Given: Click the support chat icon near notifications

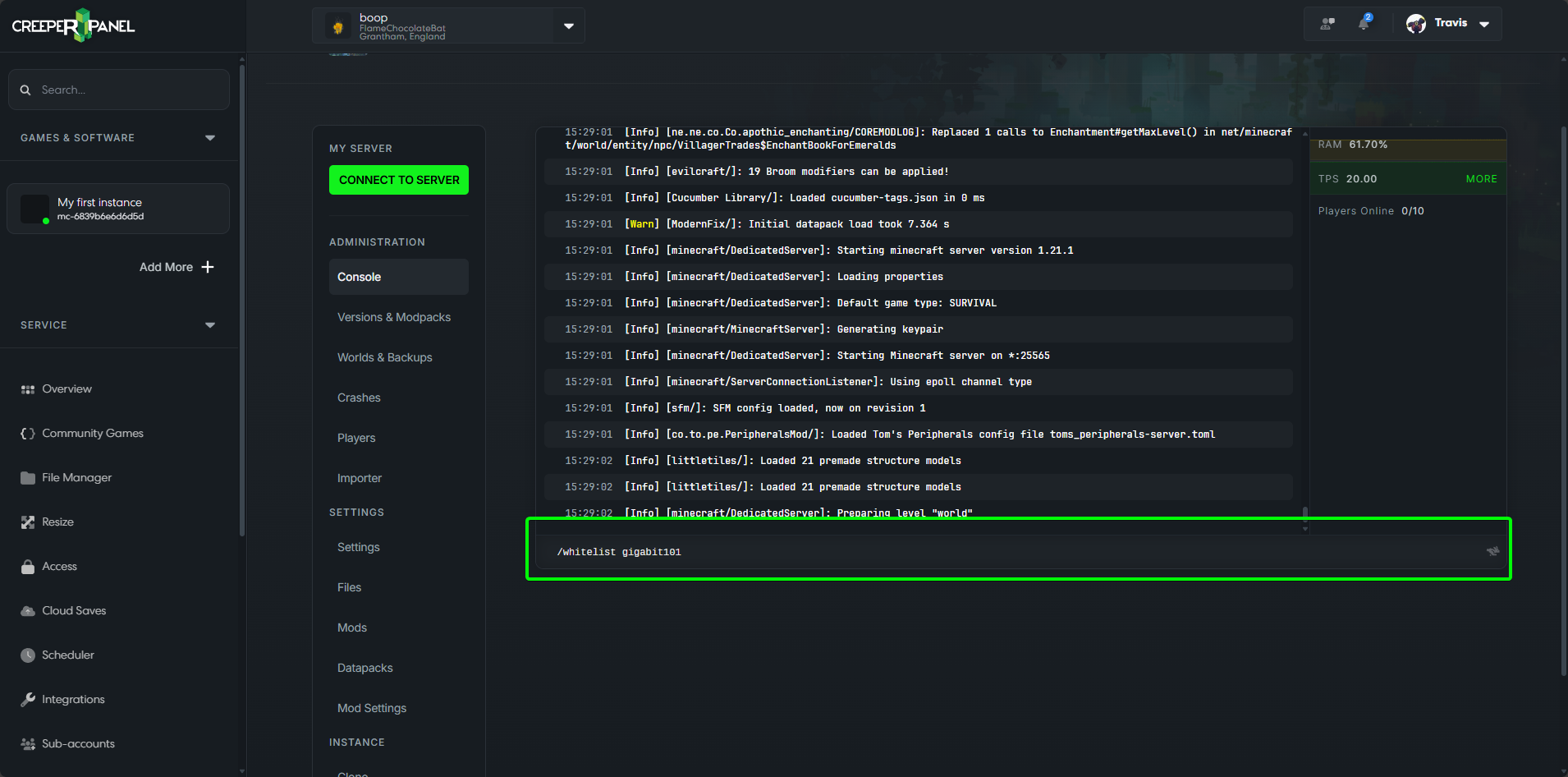Looking at the screenshot, I should tap(1328, 23).
